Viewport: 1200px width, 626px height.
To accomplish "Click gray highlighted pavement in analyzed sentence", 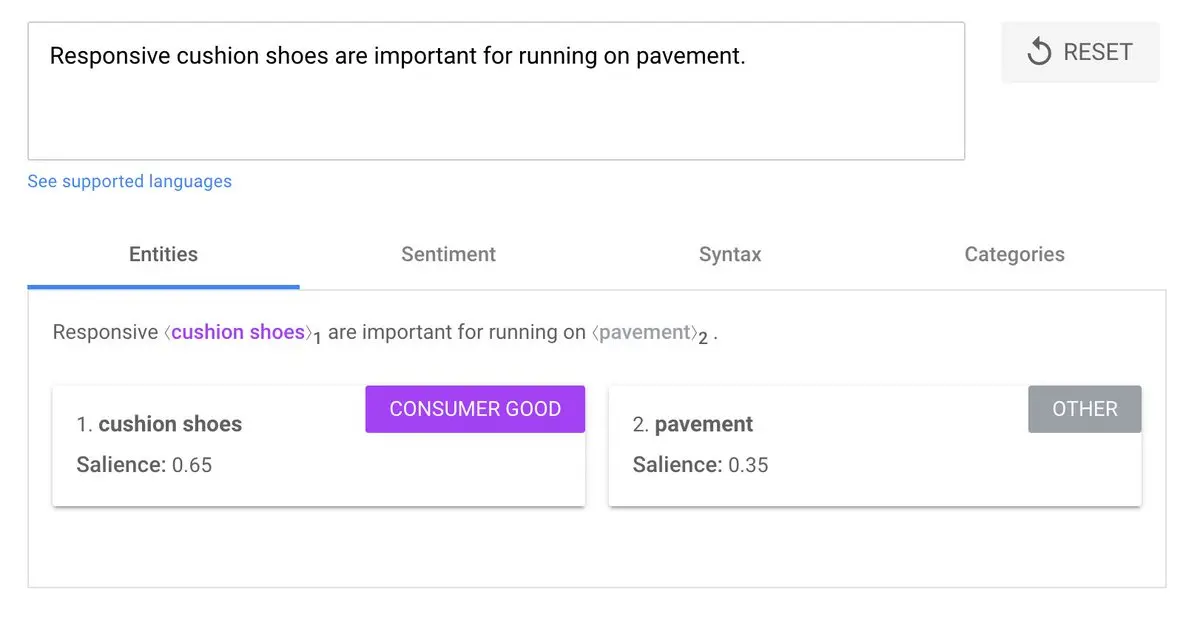I will coord(645,332).
